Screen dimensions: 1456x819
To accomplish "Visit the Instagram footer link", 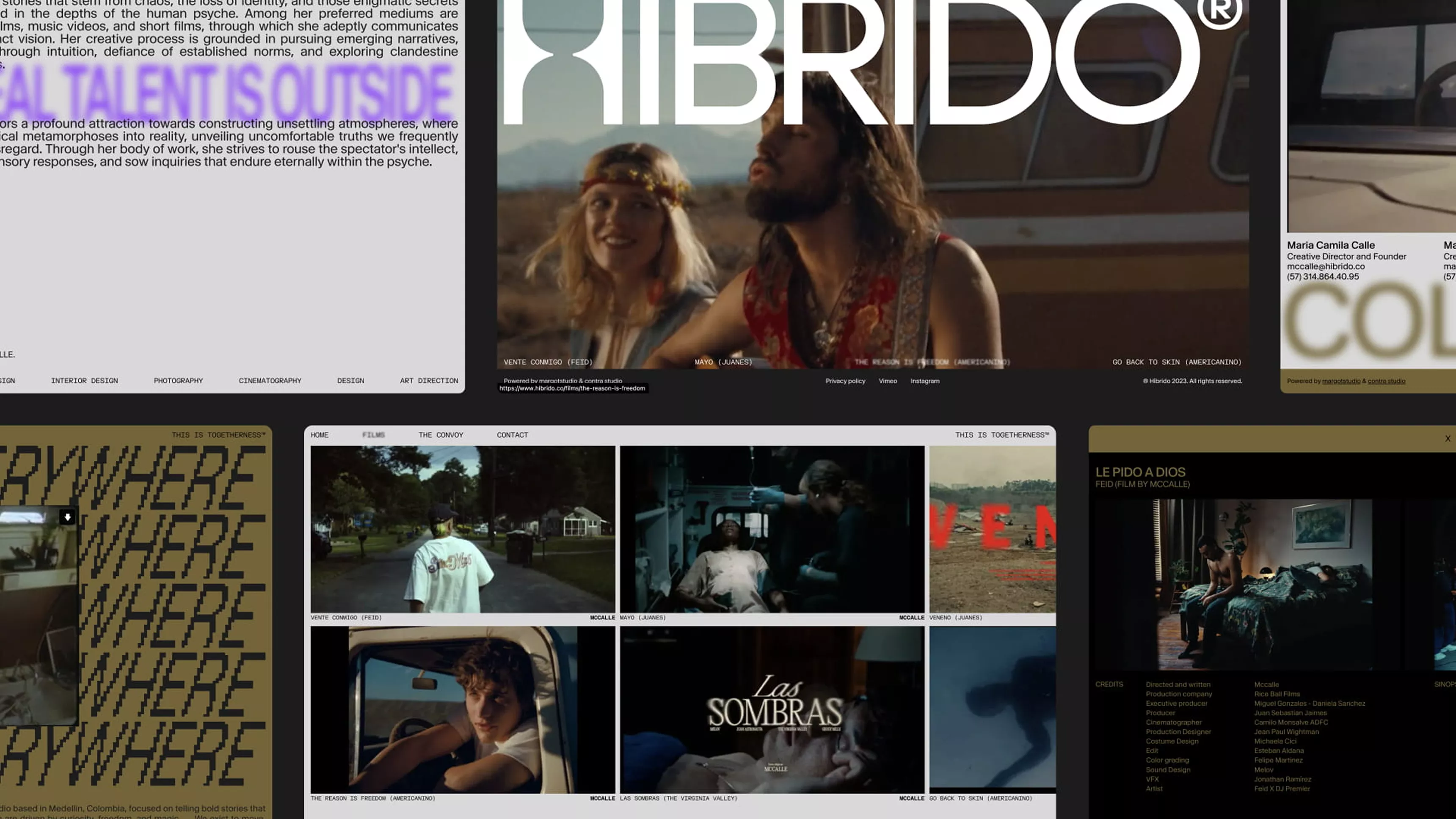I will pyautogui.click(x=925, y=381).
